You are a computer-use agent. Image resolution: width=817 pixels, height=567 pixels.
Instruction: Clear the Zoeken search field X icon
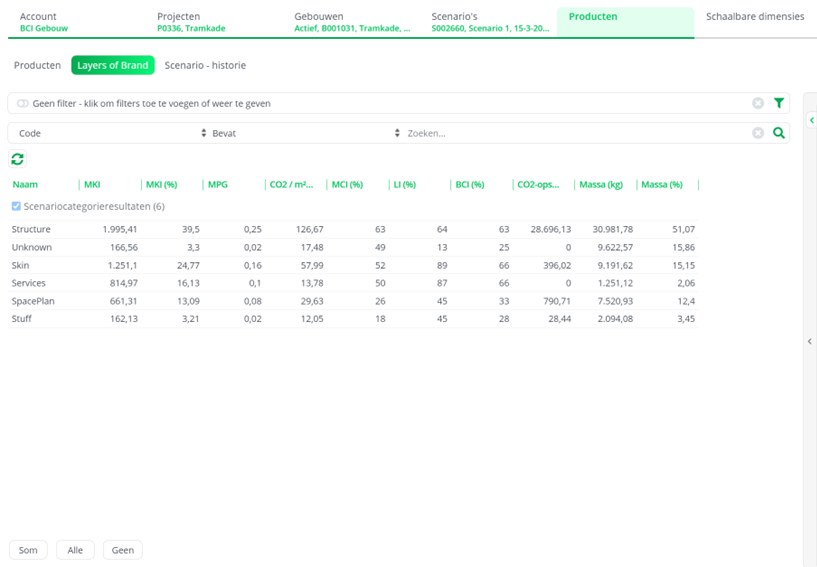(x=758, y=133)
